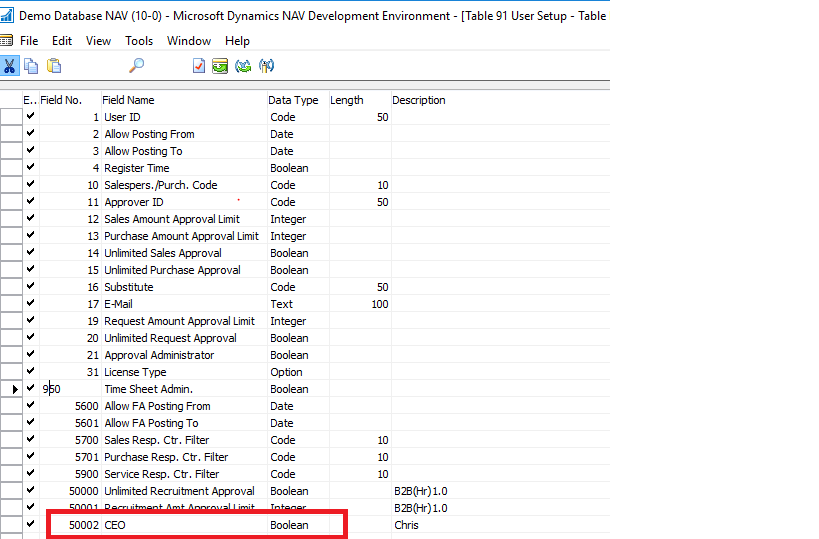Click into the Field No. cell containing 950
The image size is (819, 539).
[x=70, y=389]
